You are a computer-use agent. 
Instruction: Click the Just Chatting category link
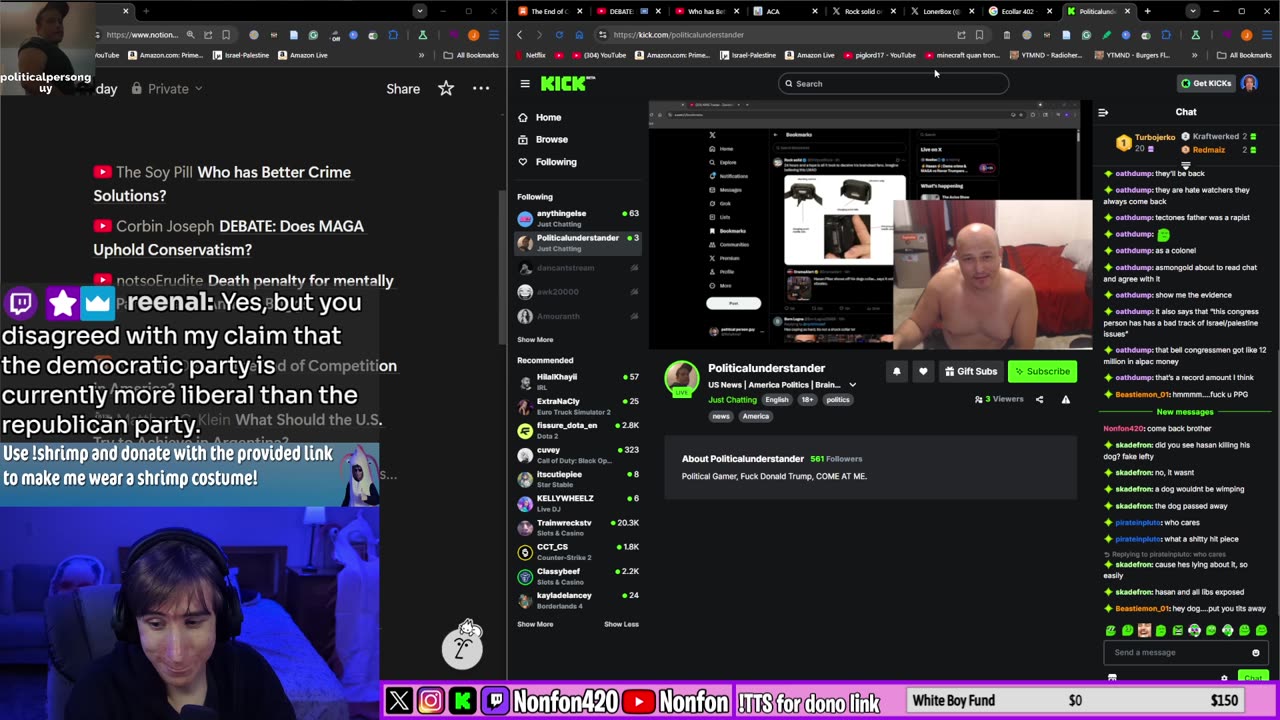tap(732, 400)
